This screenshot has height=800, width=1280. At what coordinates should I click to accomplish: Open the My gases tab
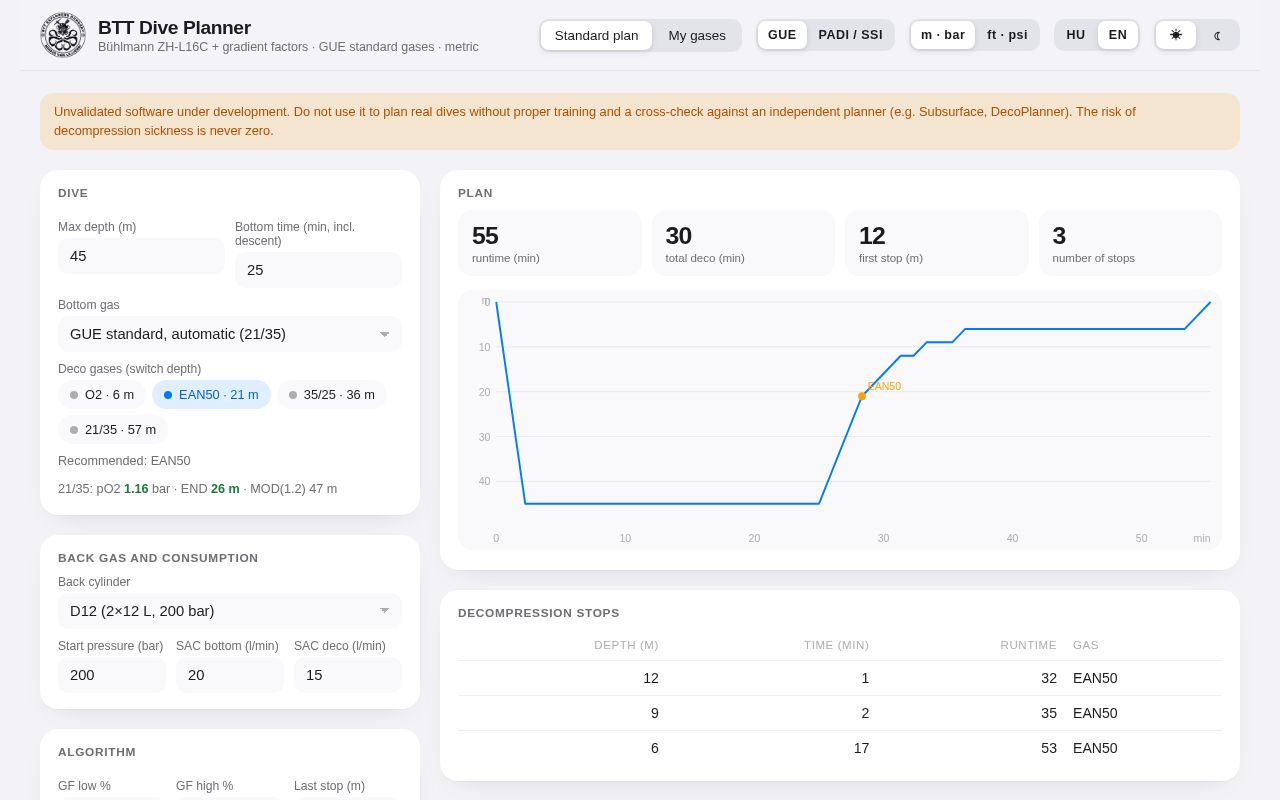click(x=697, y=35)
